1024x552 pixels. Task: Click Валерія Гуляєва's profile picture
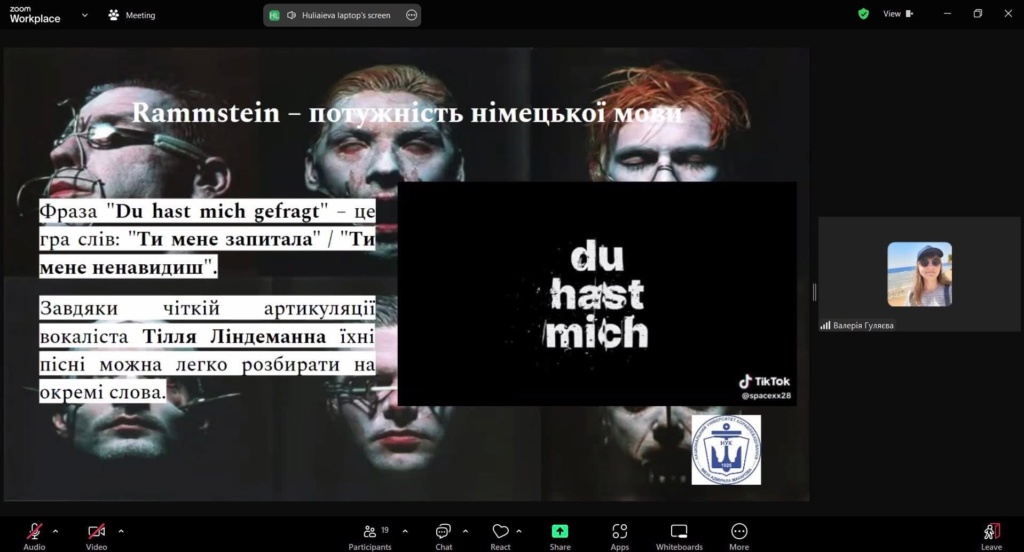pyautogui.click(x=920, y=274)
